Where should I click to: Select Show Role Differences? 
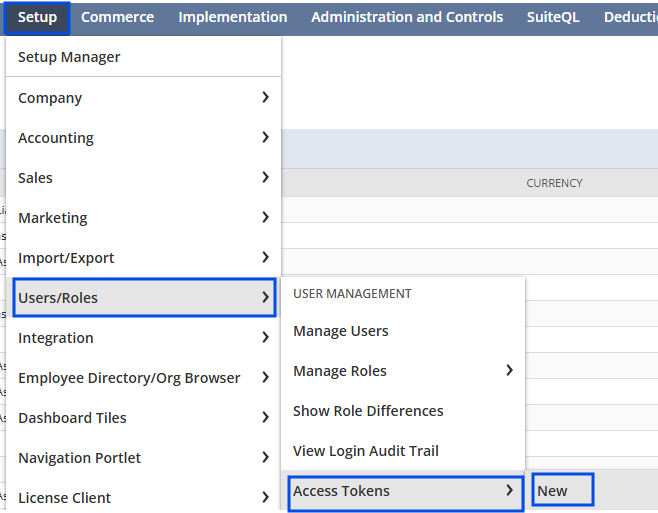[403, 411]
